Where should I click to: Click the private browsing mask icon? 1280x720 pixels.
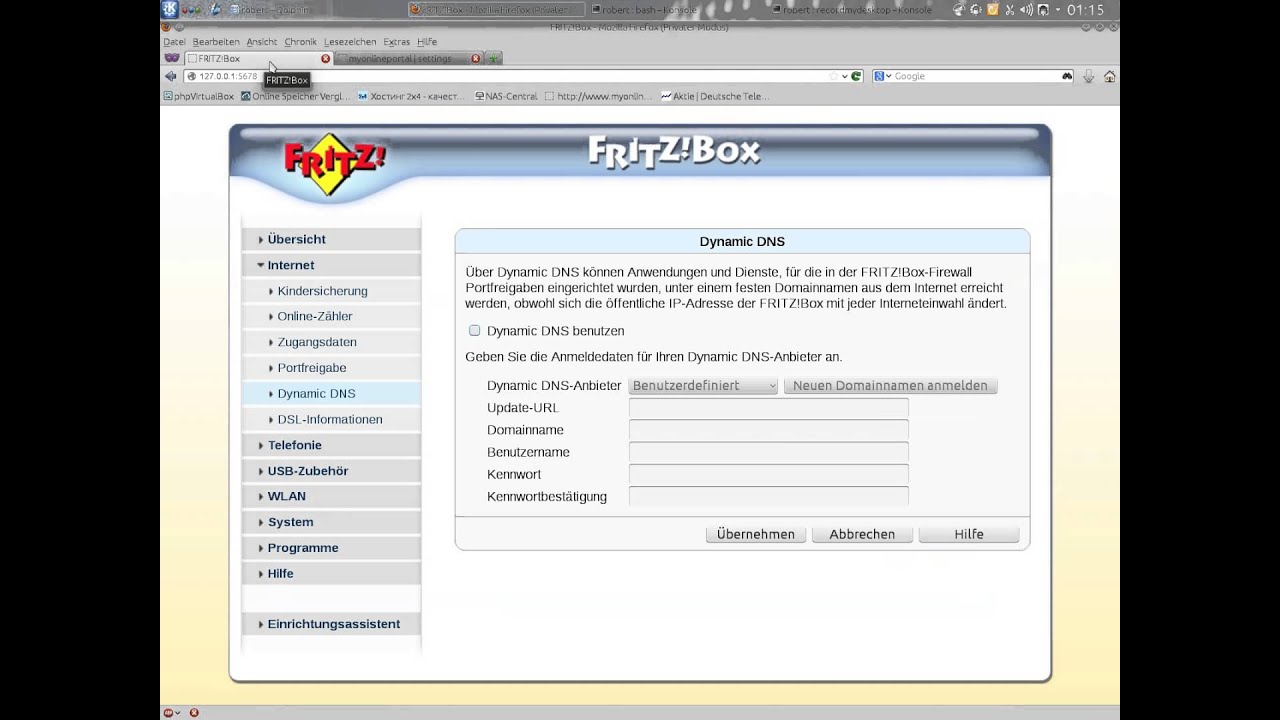click(171, 58)
